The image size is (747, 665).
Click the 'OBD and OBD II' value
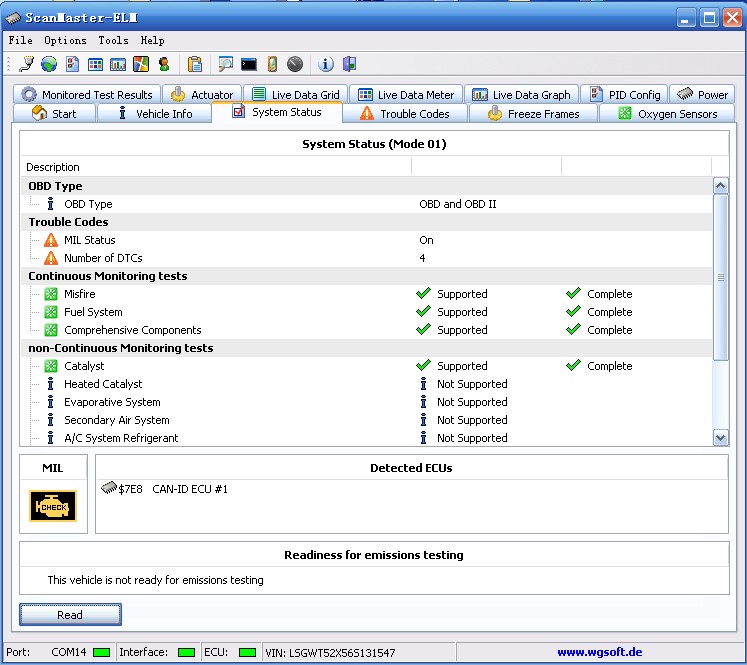click(458, 204)
